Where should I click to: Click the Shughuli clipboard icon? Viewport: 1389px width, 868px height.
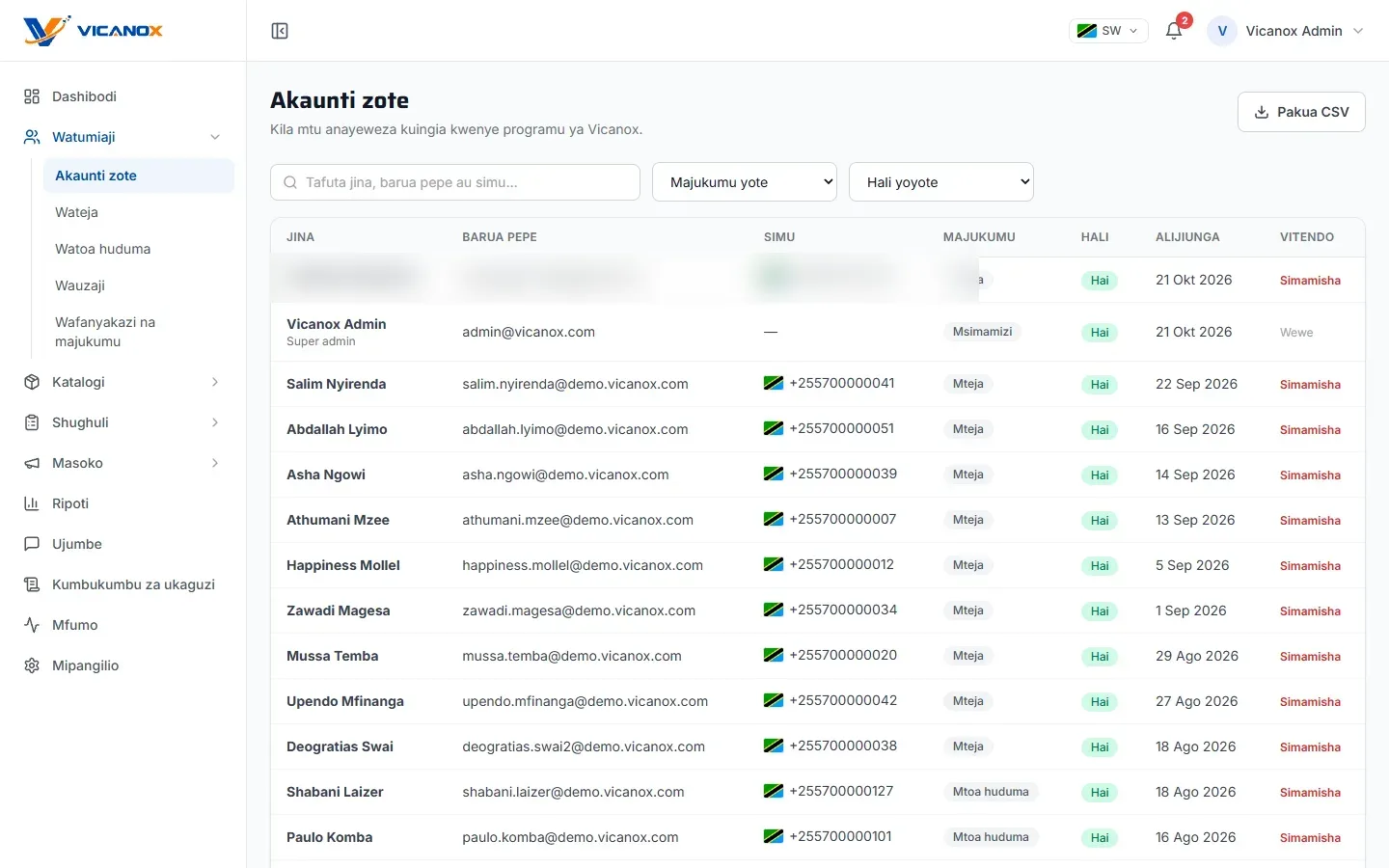point(32,422)
